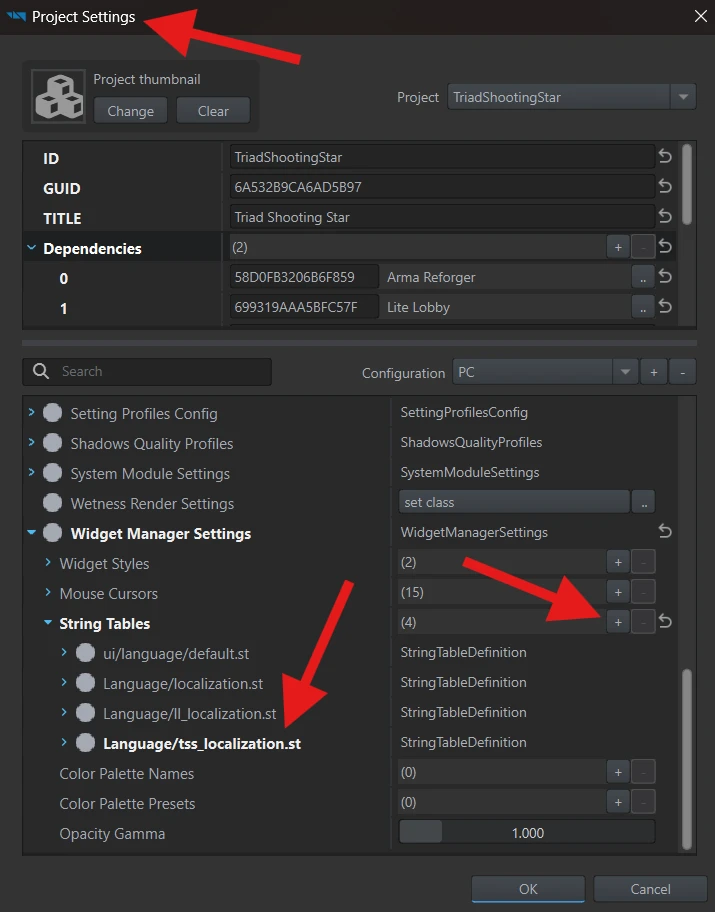Revert the Arma Reforger dependency entry
The image size is (715, 912).
pyautogui.click(x=665, y=276)
